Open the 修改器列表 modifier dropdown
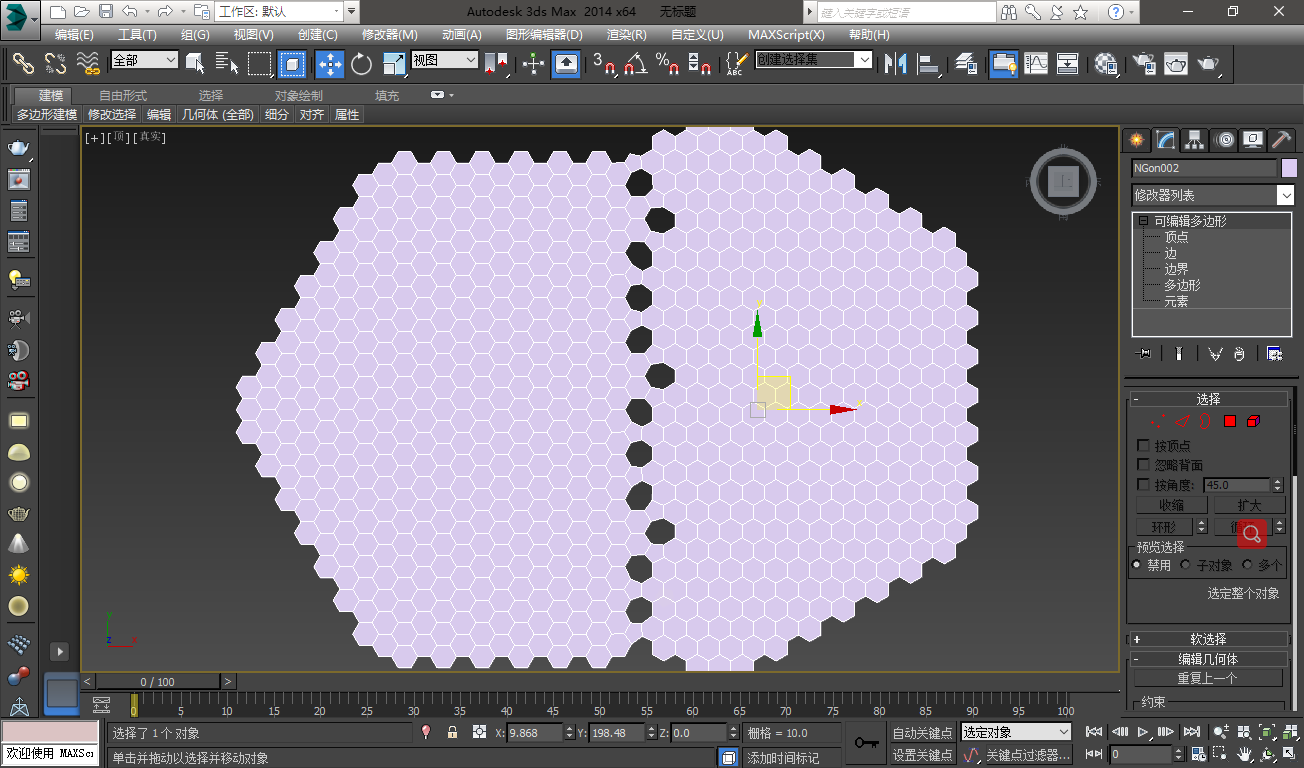The height and width of the screenshot is (768, 1304). pyautogui.click(x=1213, y=195)
